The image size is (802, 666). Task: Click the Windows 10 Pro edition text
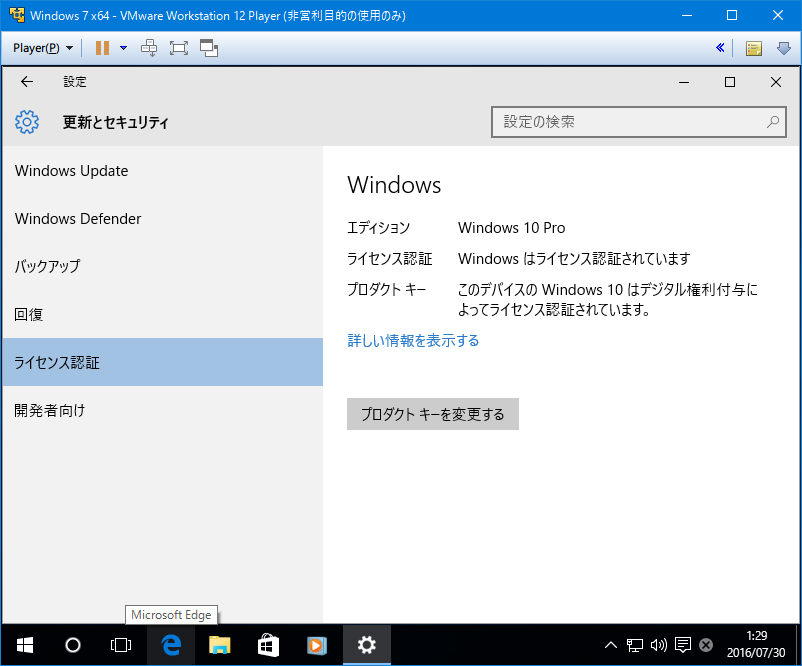click(511, 228)
